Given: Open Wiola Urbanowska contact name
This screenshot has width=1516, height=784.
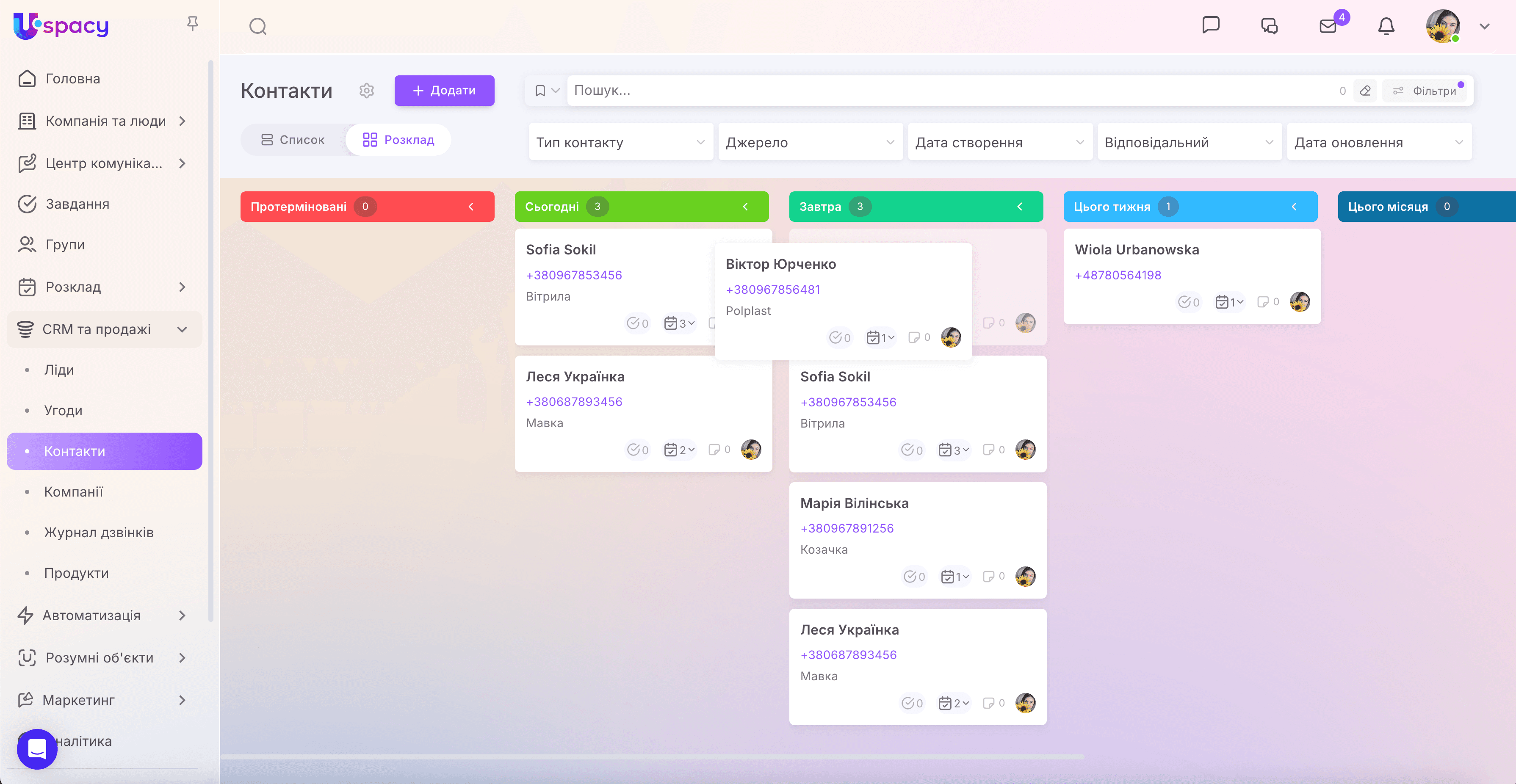Looking at the screenshot, I should 1137,249.
